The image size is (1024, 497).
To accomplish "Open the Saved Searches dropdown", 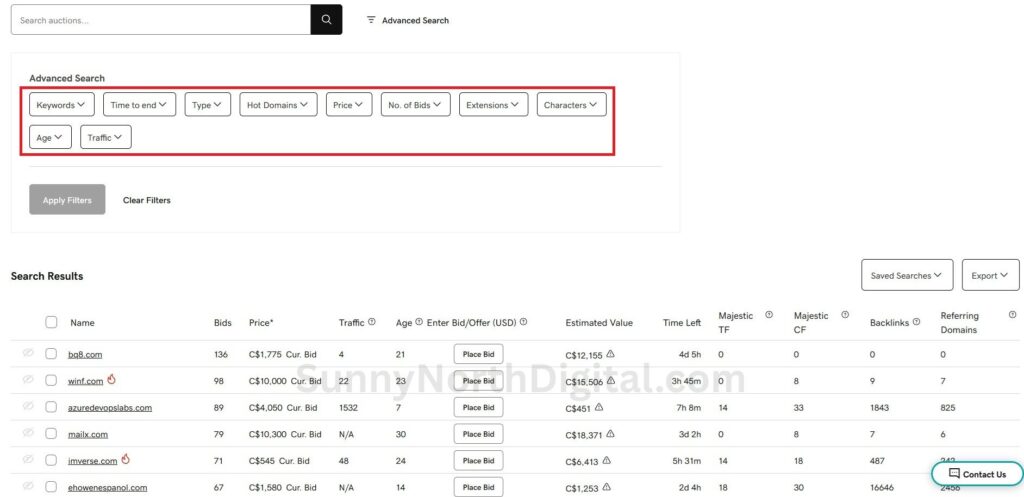I will (x=907, y=275).
